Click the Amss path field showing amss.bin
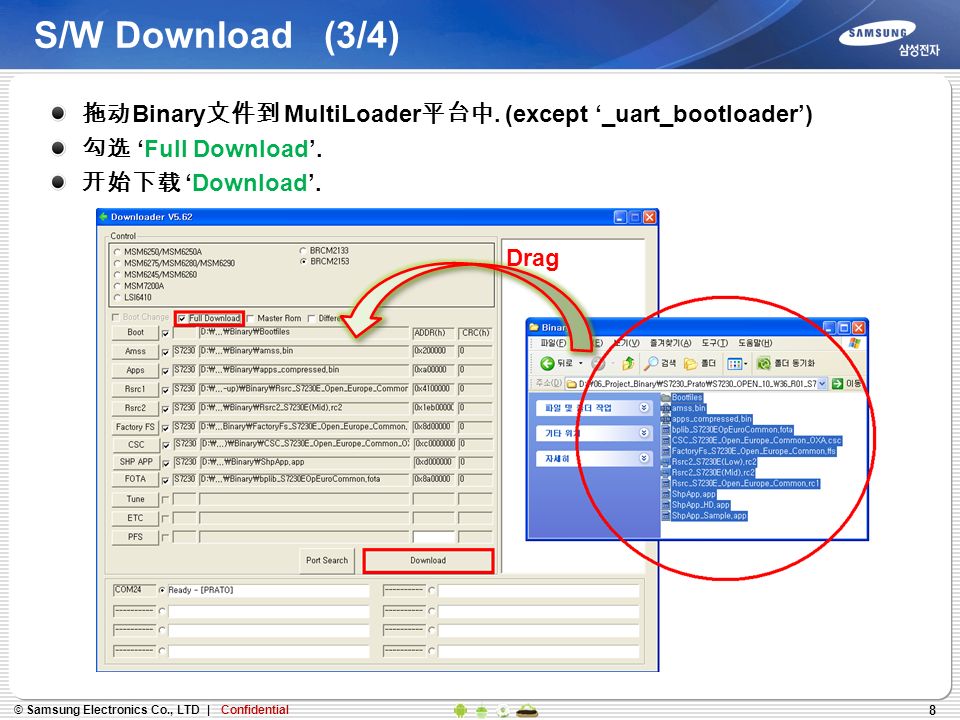This screenshot has width=960, height=720. pyautogui.click(x=304, y=351)
